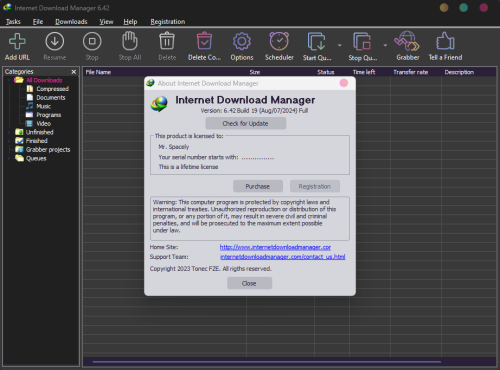Open the Support Team contact link
Screen dimensions: 500x370
[283, 257]
